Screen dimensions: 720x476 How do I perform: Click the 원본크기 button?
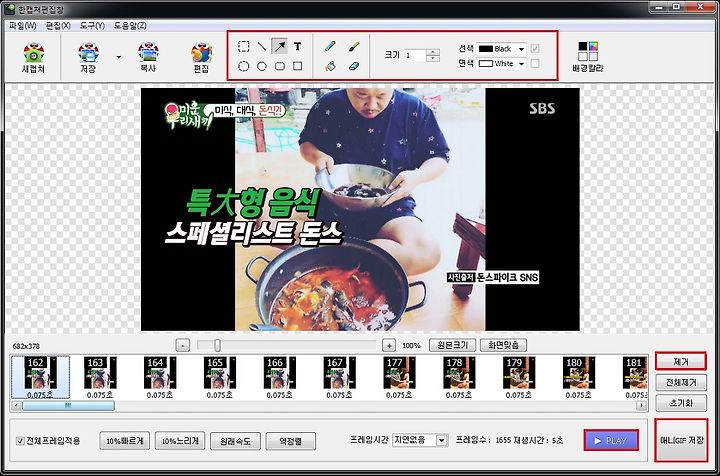click(x=452, y=345)
